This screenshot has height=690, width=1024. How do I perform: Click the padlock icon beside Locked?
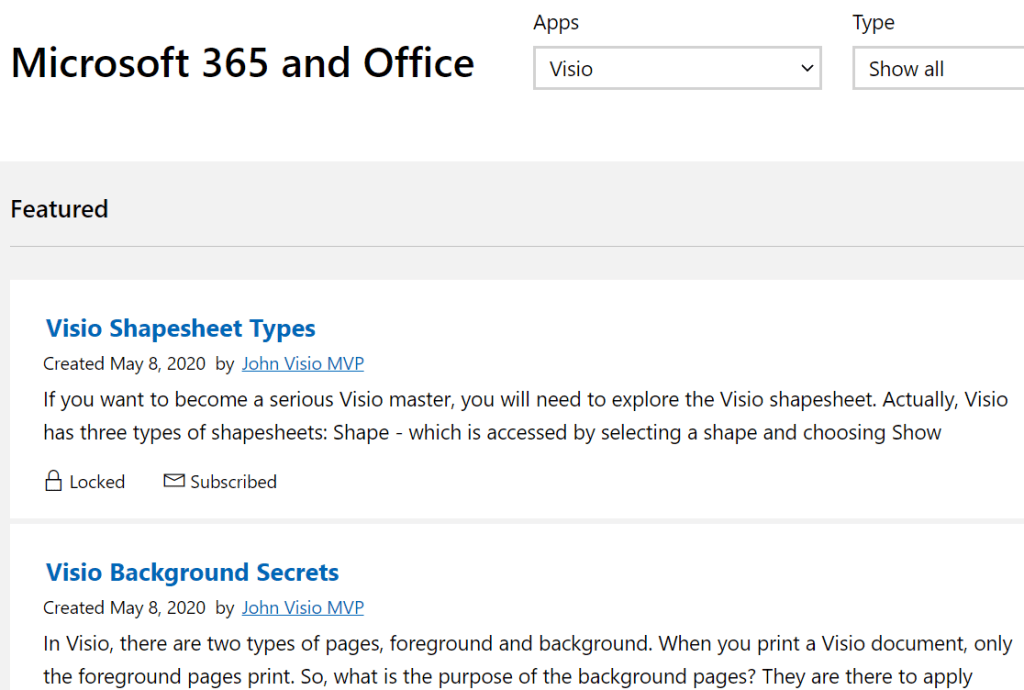point(54,481)
